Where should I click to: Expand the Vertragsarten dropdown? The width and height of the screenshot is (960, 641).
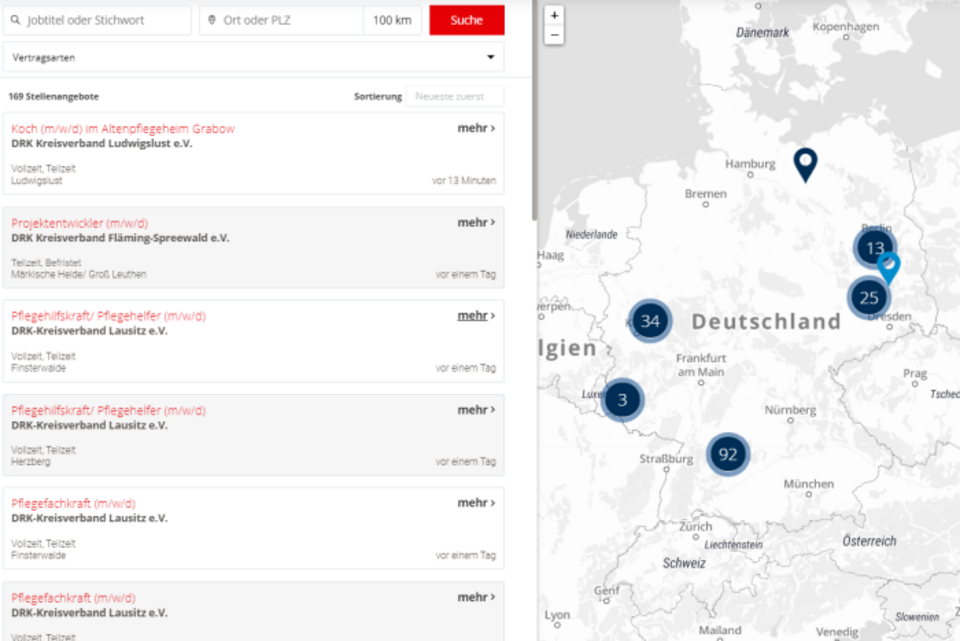[x=253, y=58]
